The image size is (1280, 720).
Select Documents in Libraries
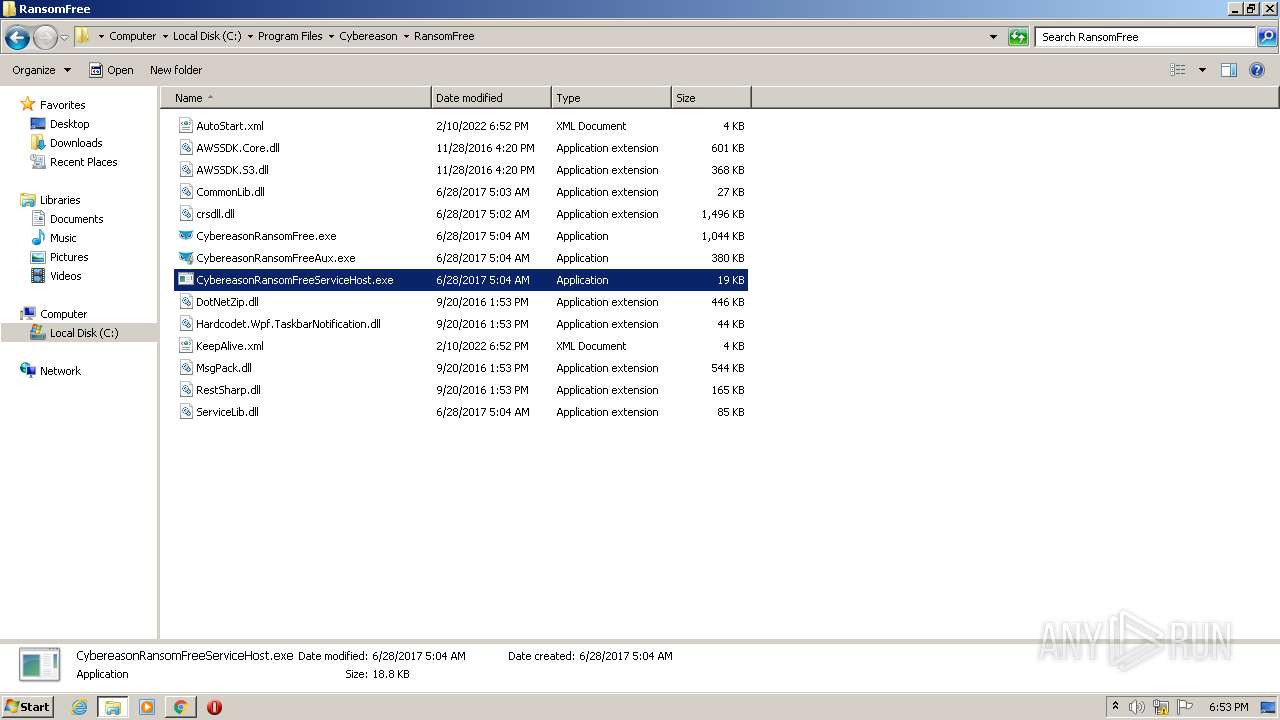[77, 219]
